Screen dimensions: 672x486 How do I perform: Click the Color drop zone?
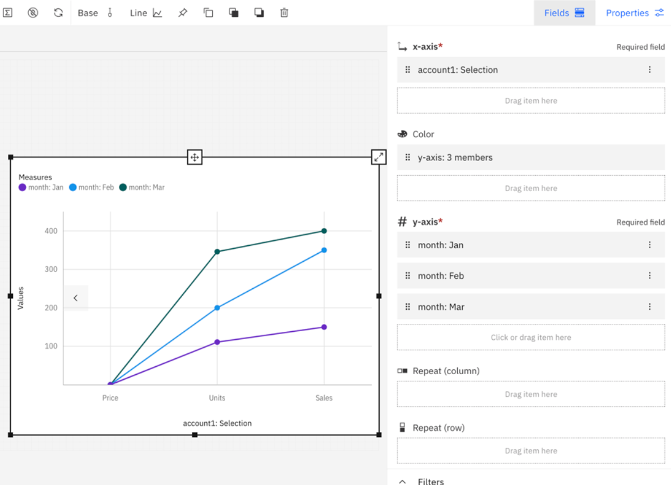[531, 188]
